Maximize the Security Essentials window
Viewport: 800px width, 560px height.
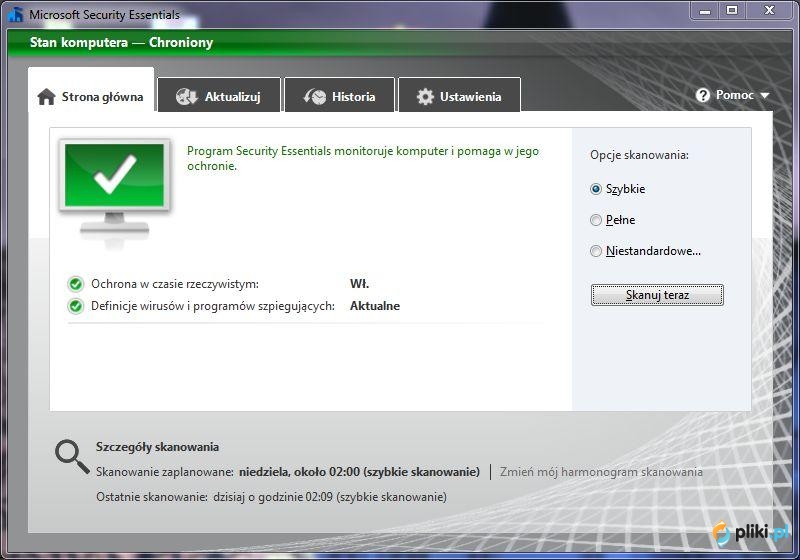pyautogui.click(x=732, y=10)
